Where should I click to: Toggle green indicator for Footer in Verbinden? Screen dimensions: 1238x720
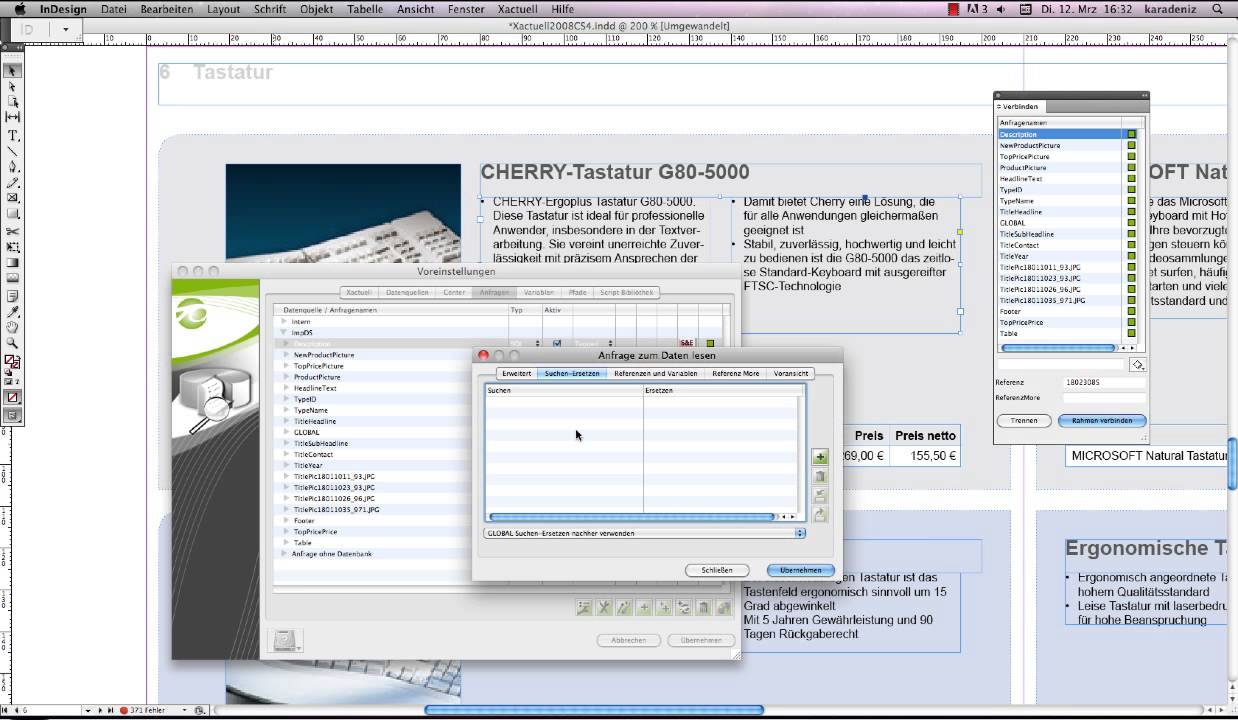[1132, 311]
